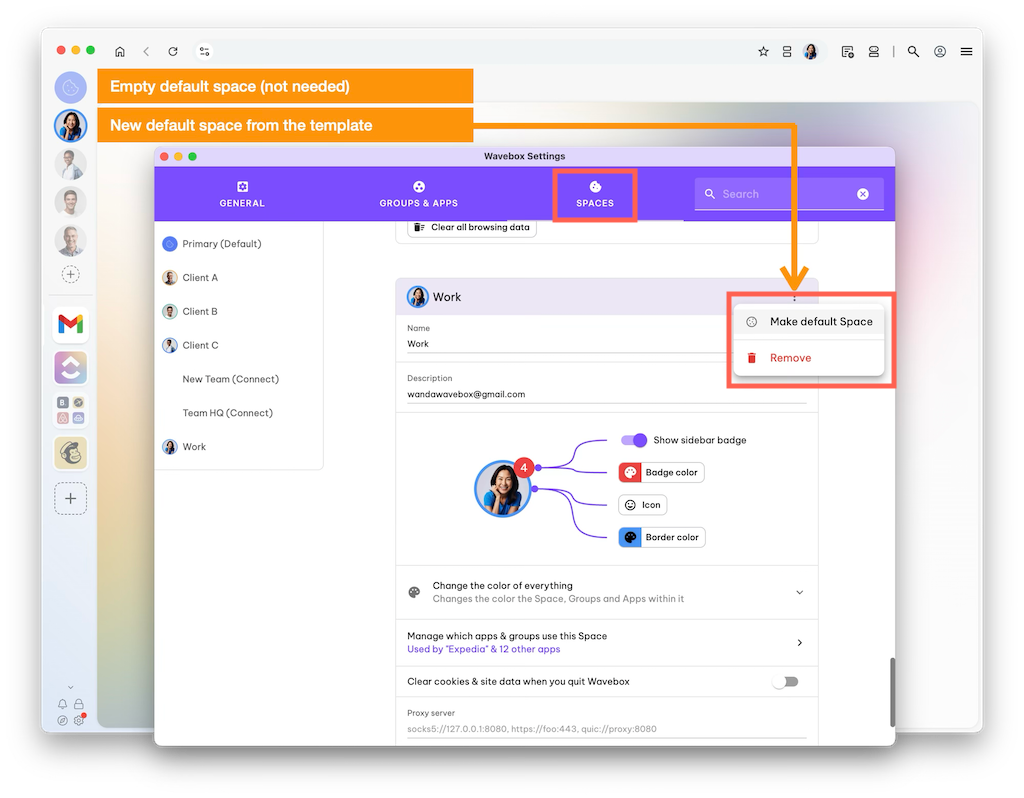Open notifications bell in sidebar footer

coord(62,704)
